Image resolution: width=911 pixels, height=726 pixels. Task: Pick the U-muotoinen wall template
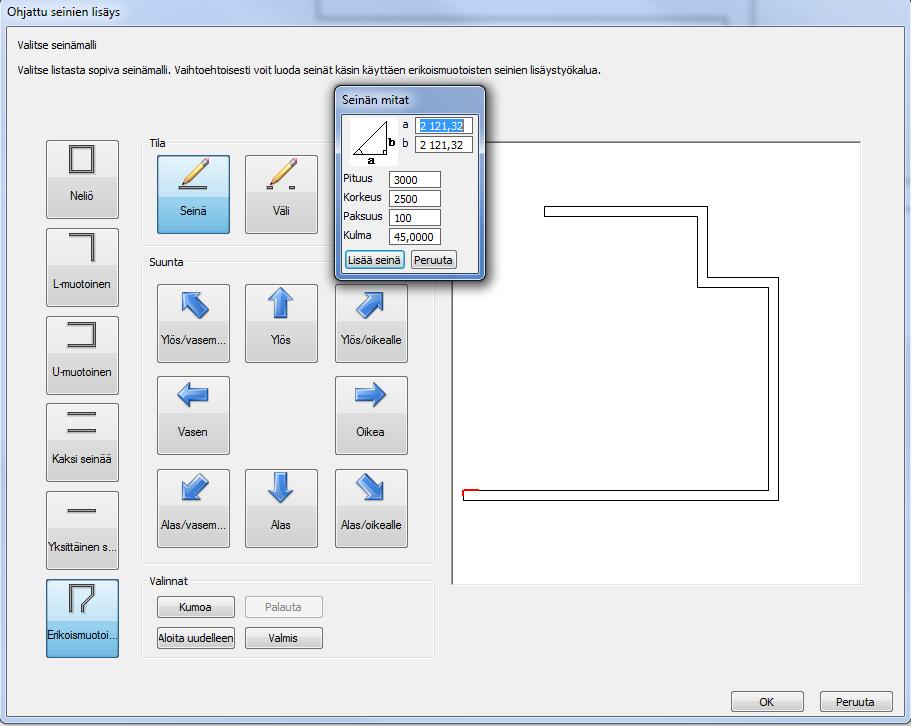click(83, 355)
